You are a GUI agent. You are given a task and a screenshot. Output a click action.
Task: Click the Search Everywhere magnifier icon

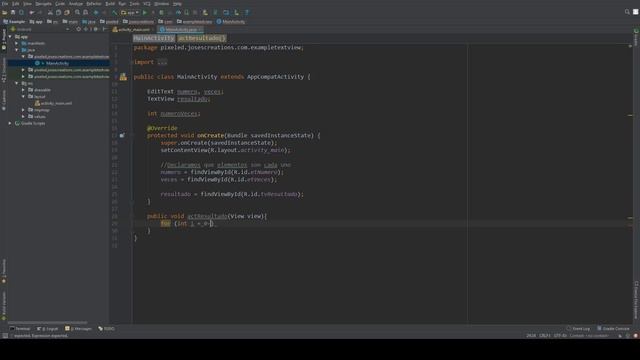[x=627, y=12]
